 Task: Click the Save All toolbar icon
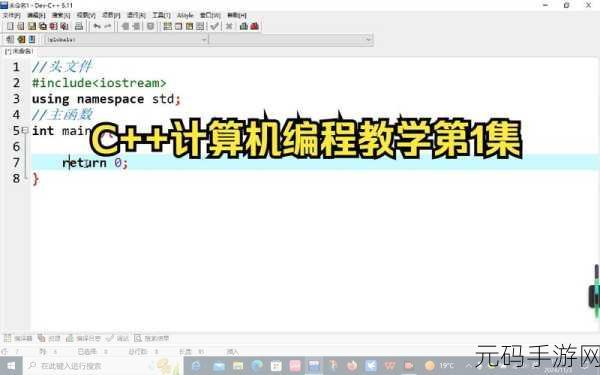point(43,26)
